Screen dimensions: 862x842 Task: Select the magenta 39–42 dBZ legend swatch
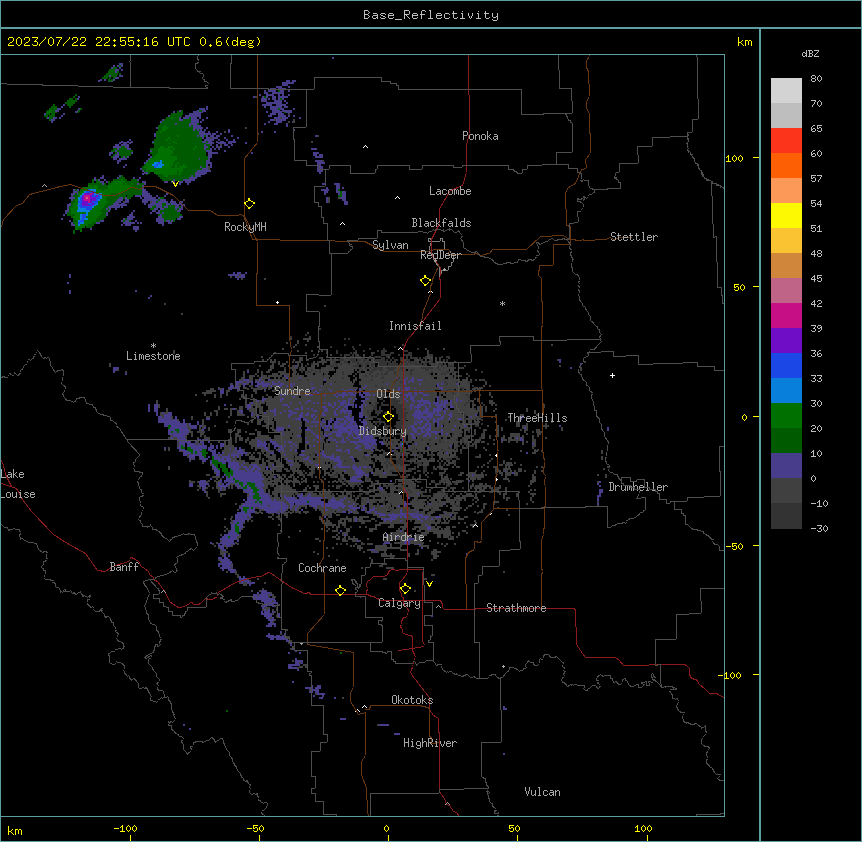(x=786, y=315)
